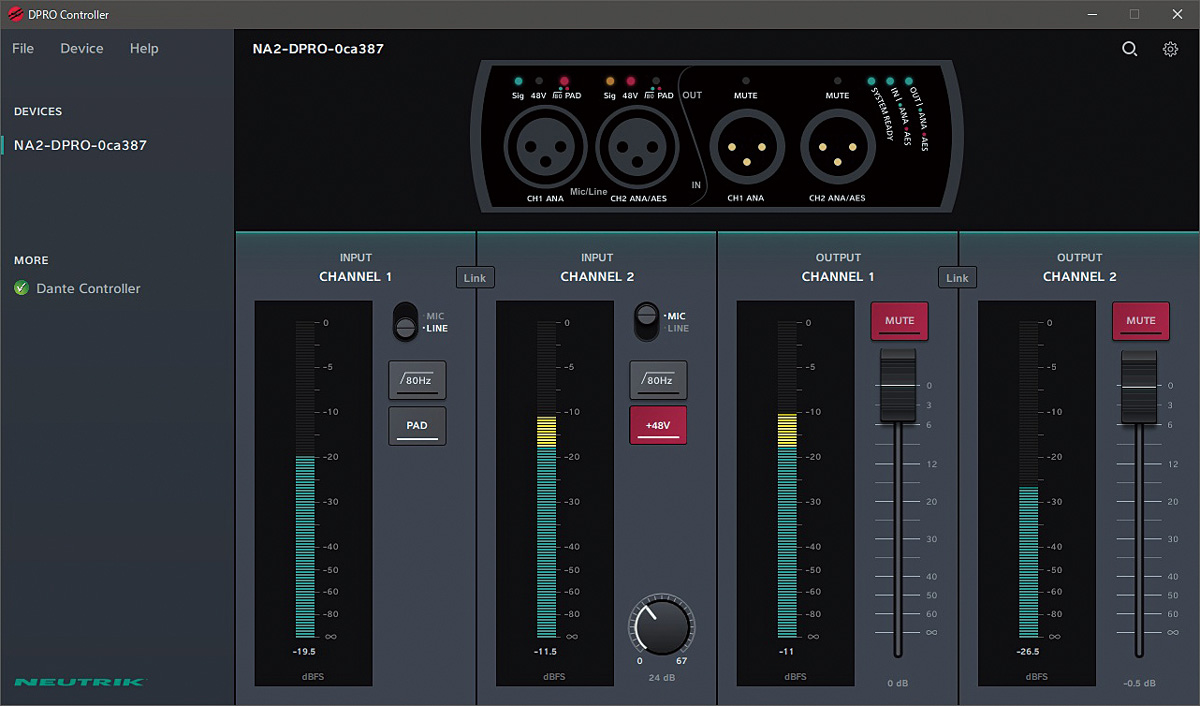
Task: Open the search magnifier icon
Action: point(1130,49)
